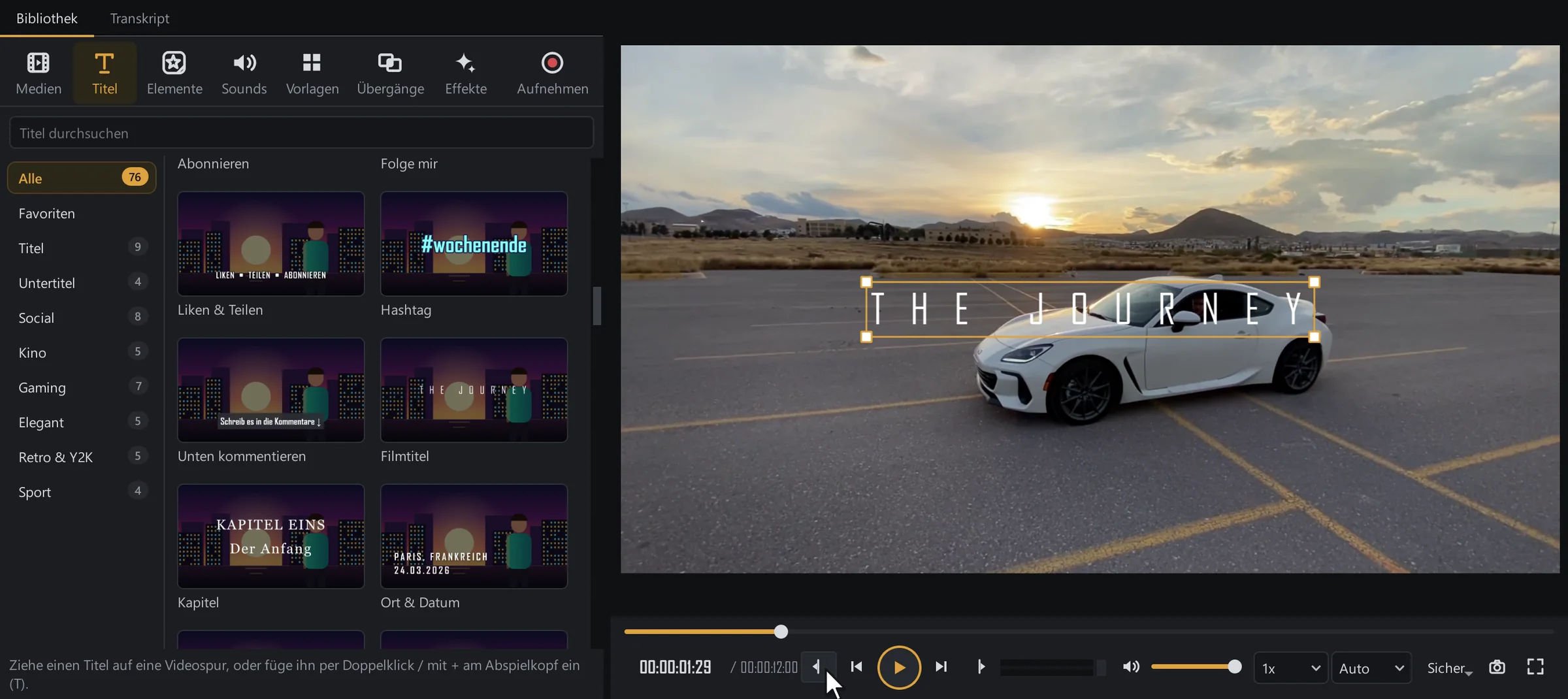Open the Medien library section

(x=39, y=73)
